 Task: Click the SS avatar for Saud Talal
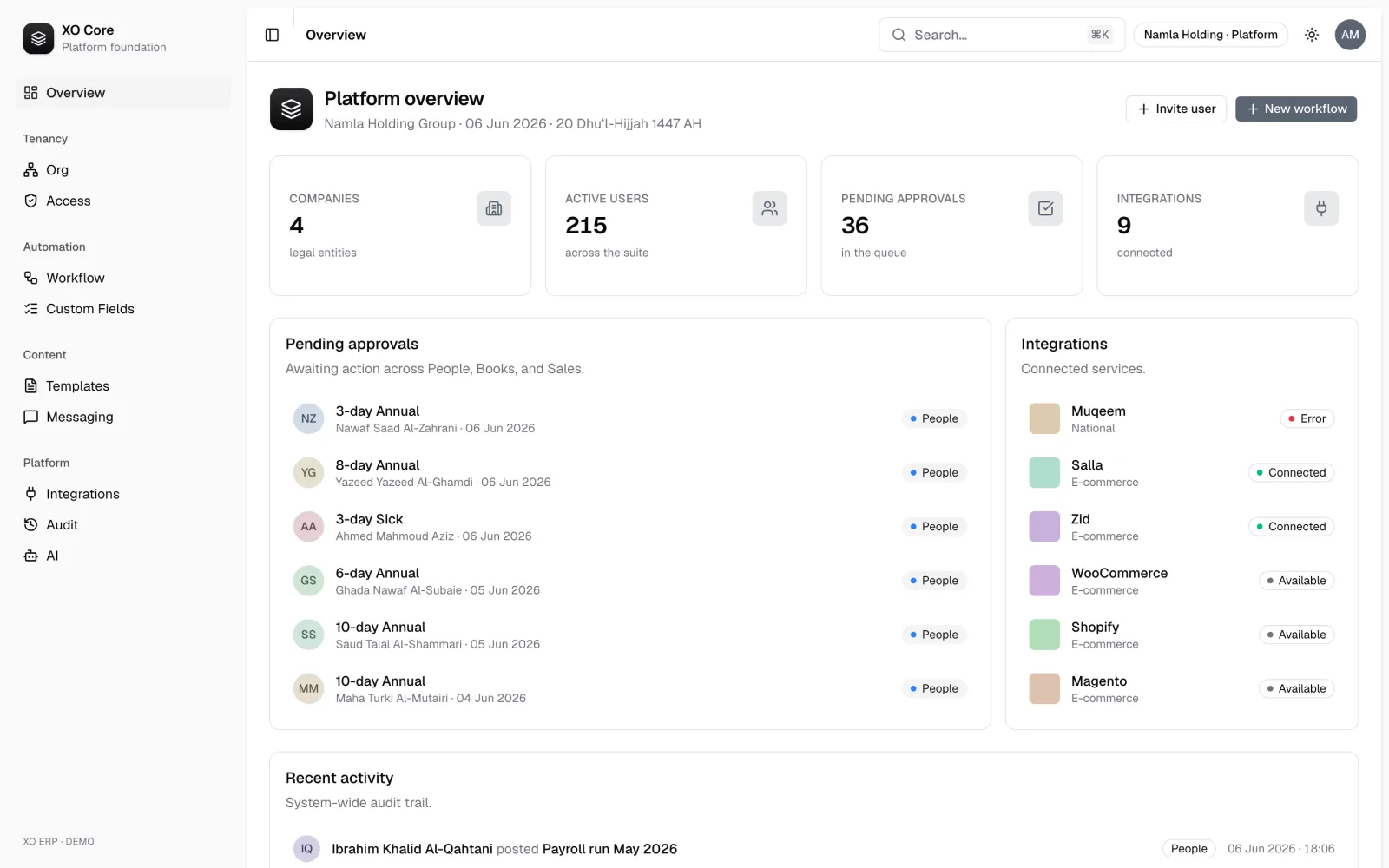(x=308, y=635)
